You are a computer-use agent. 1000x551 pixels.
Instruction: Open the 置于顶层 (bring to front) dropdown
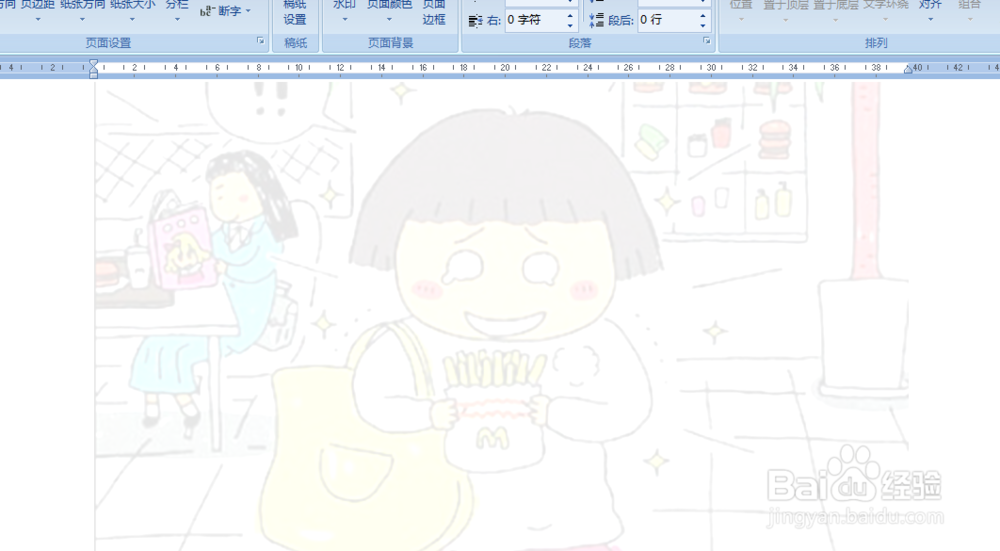(x=786, y=11)
